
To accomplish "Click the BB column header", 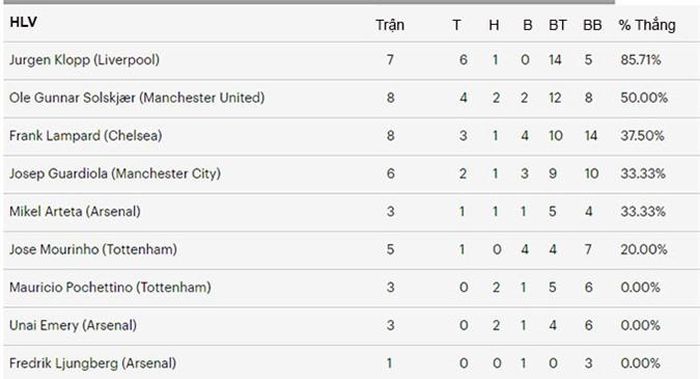I will [592, 25].
